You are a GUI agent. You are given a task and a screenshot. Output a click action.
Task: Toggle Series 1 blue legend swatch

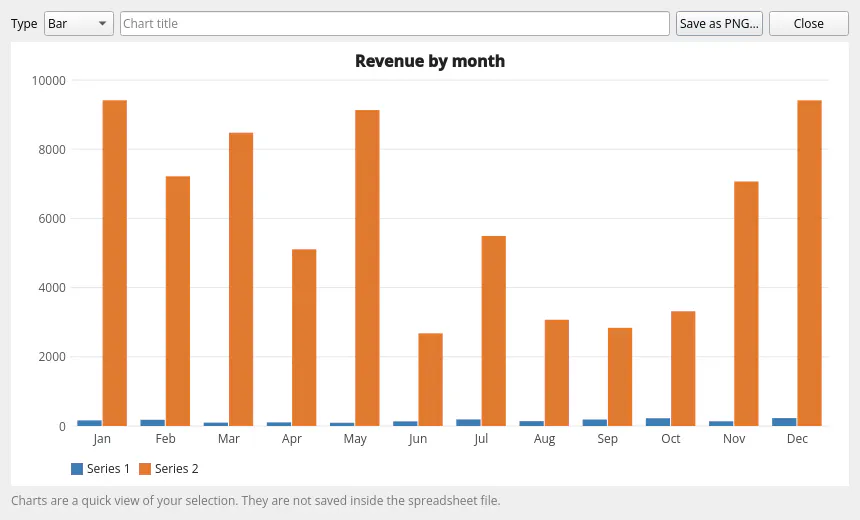click(77, 468)
